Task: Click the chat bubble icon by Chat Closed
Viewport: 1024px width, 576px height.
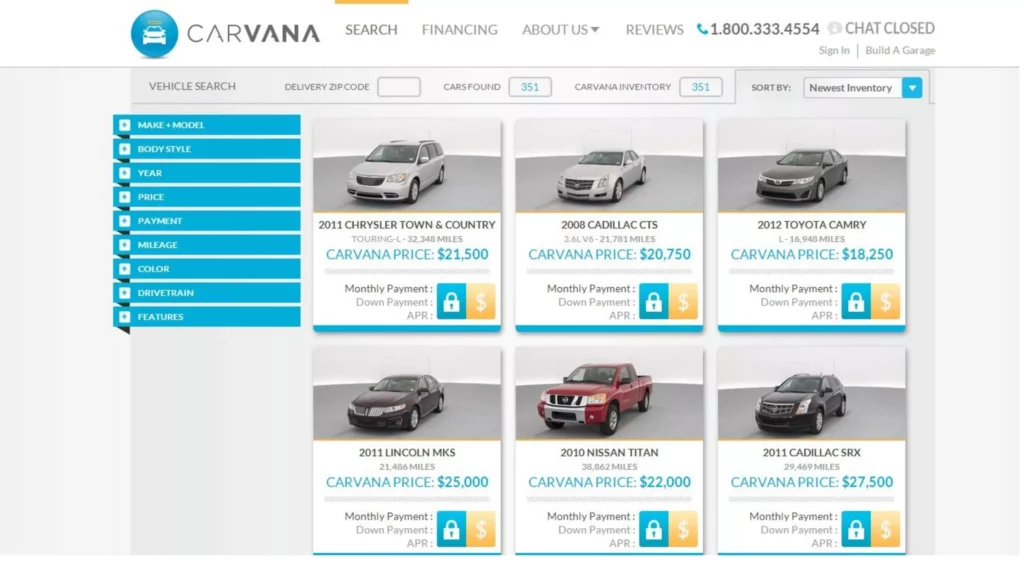Action: tap(834, 28)
